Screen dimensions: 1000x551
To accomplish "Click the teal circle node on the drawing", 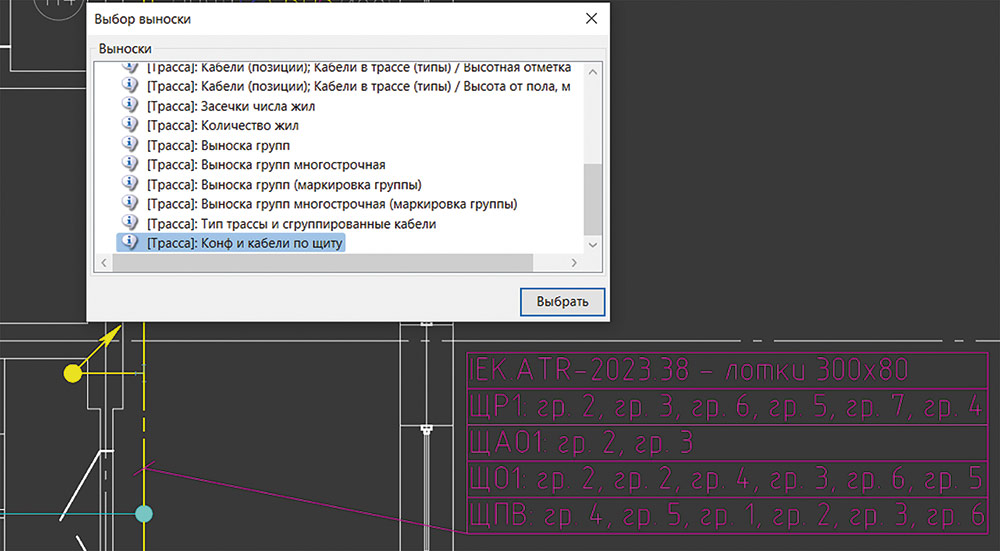I will (144, 513).
